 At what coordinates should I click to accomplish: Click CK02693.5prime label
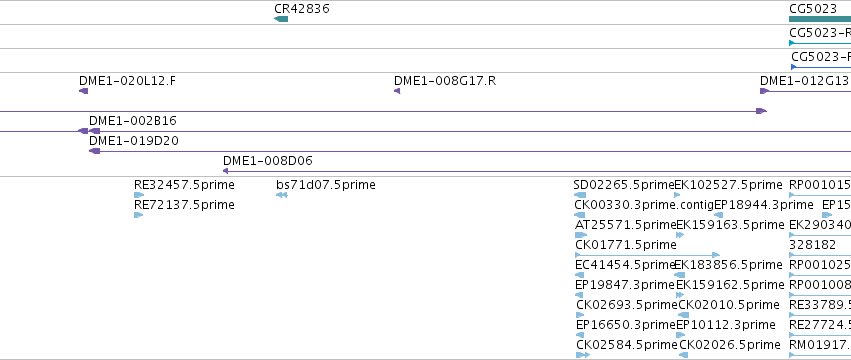coord(627,305)
